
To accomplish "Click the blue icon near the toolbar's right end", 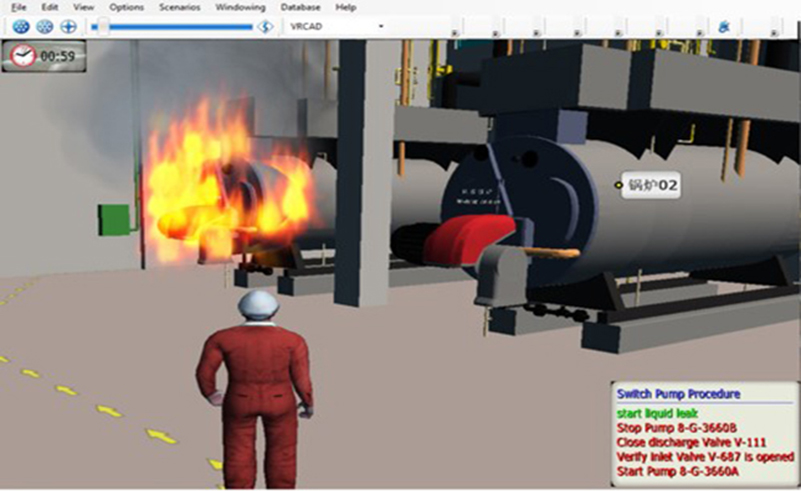I will 724,27.
